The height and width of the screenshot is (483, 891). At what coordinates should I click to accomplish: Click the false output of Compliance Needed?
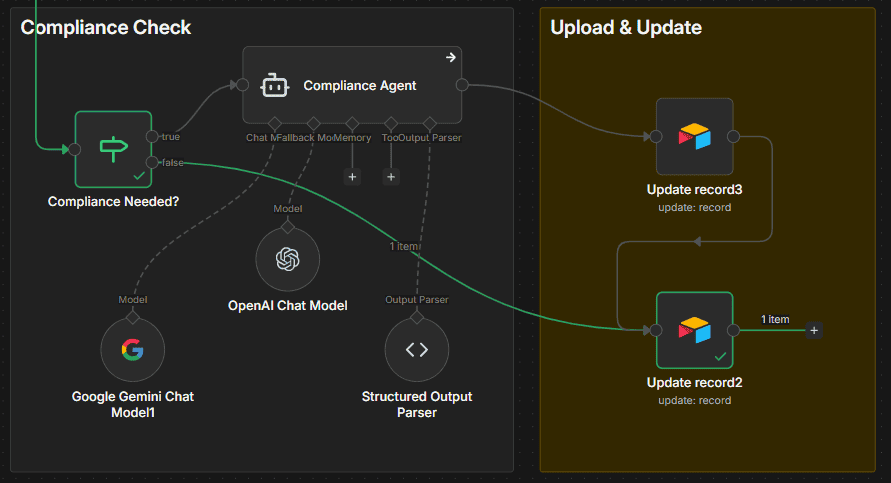click(151, 162)
